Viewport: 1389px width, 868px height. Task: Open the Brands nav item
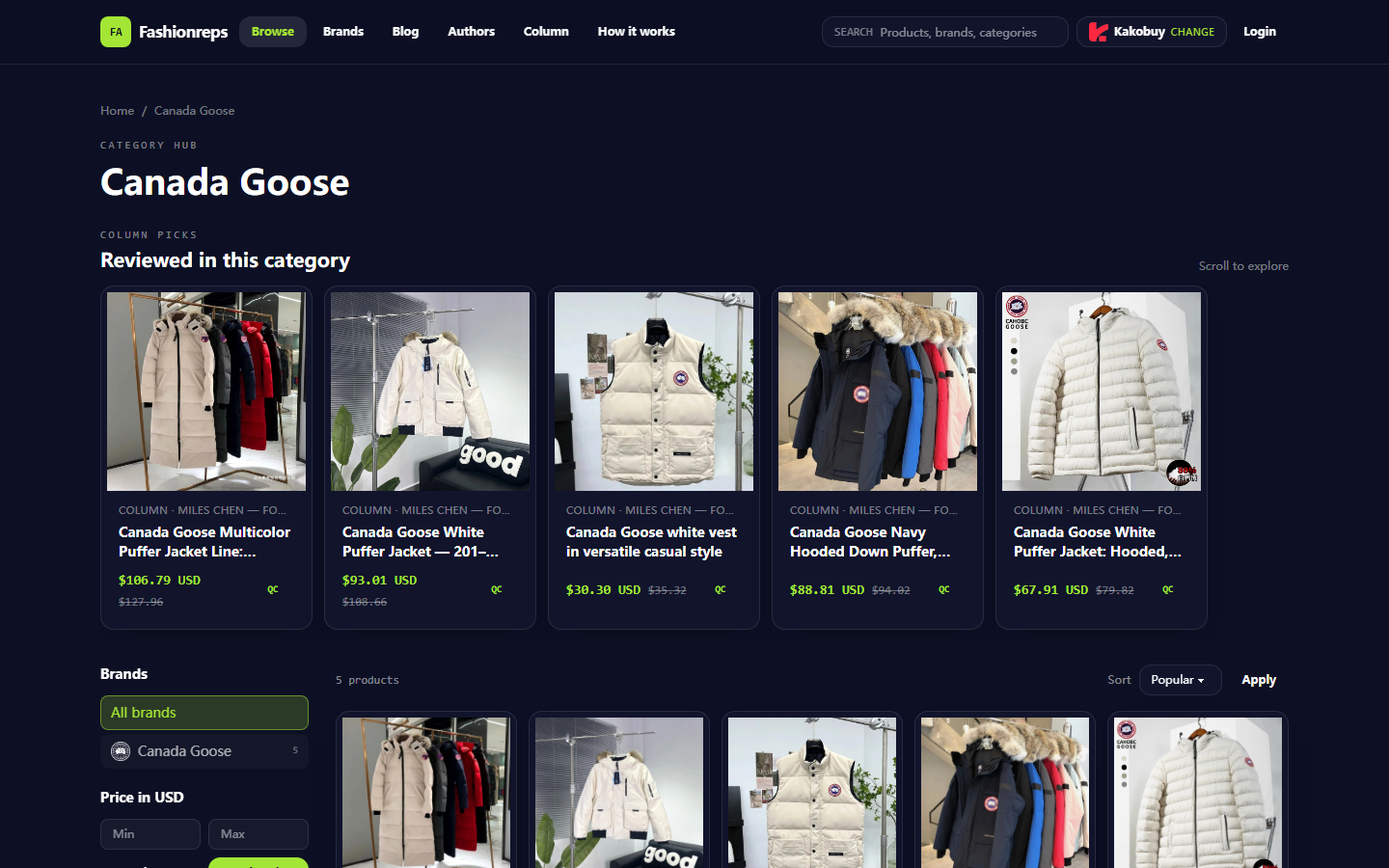[x=343, y=32]
